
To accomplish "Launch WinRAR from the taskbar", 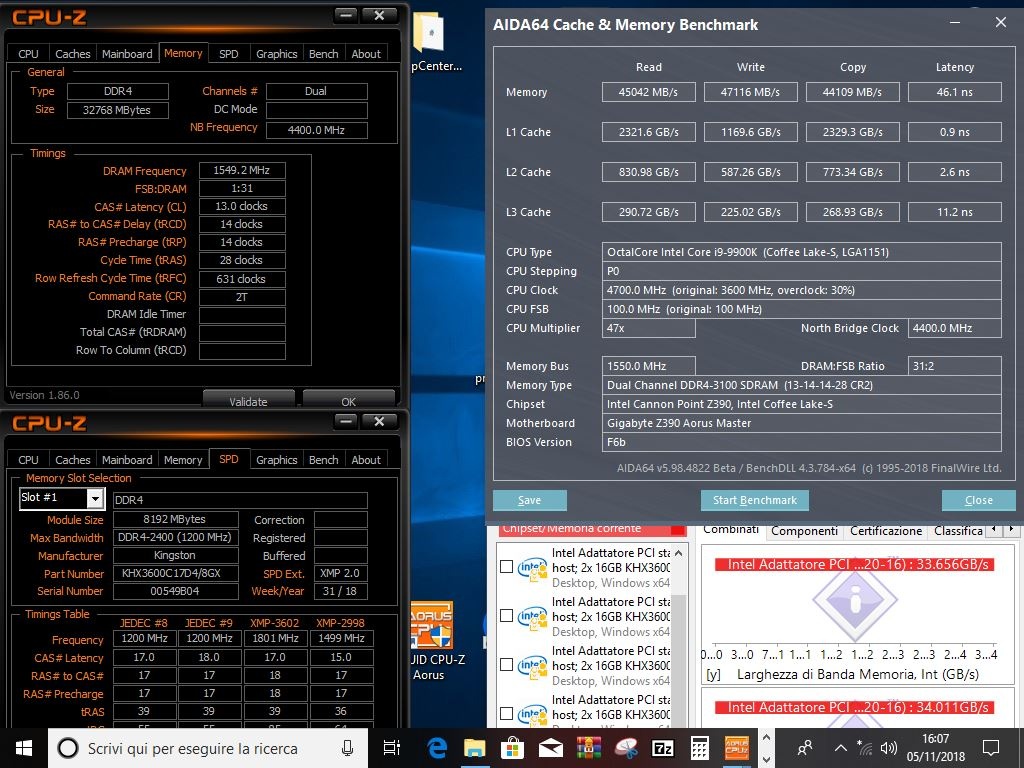I will 588,748.
